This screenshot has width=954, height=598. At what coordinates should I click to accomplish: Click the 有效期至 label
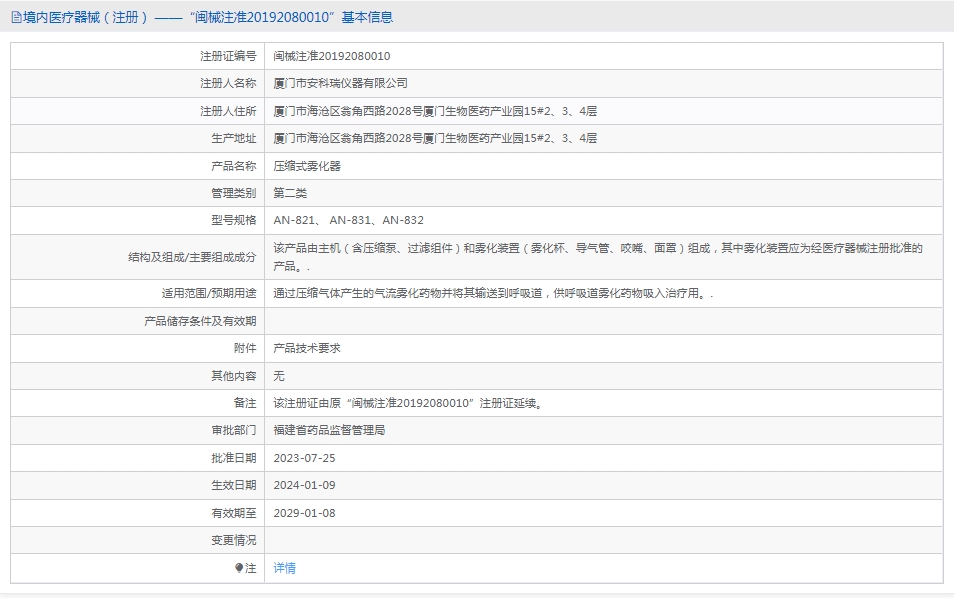[234, 513]
